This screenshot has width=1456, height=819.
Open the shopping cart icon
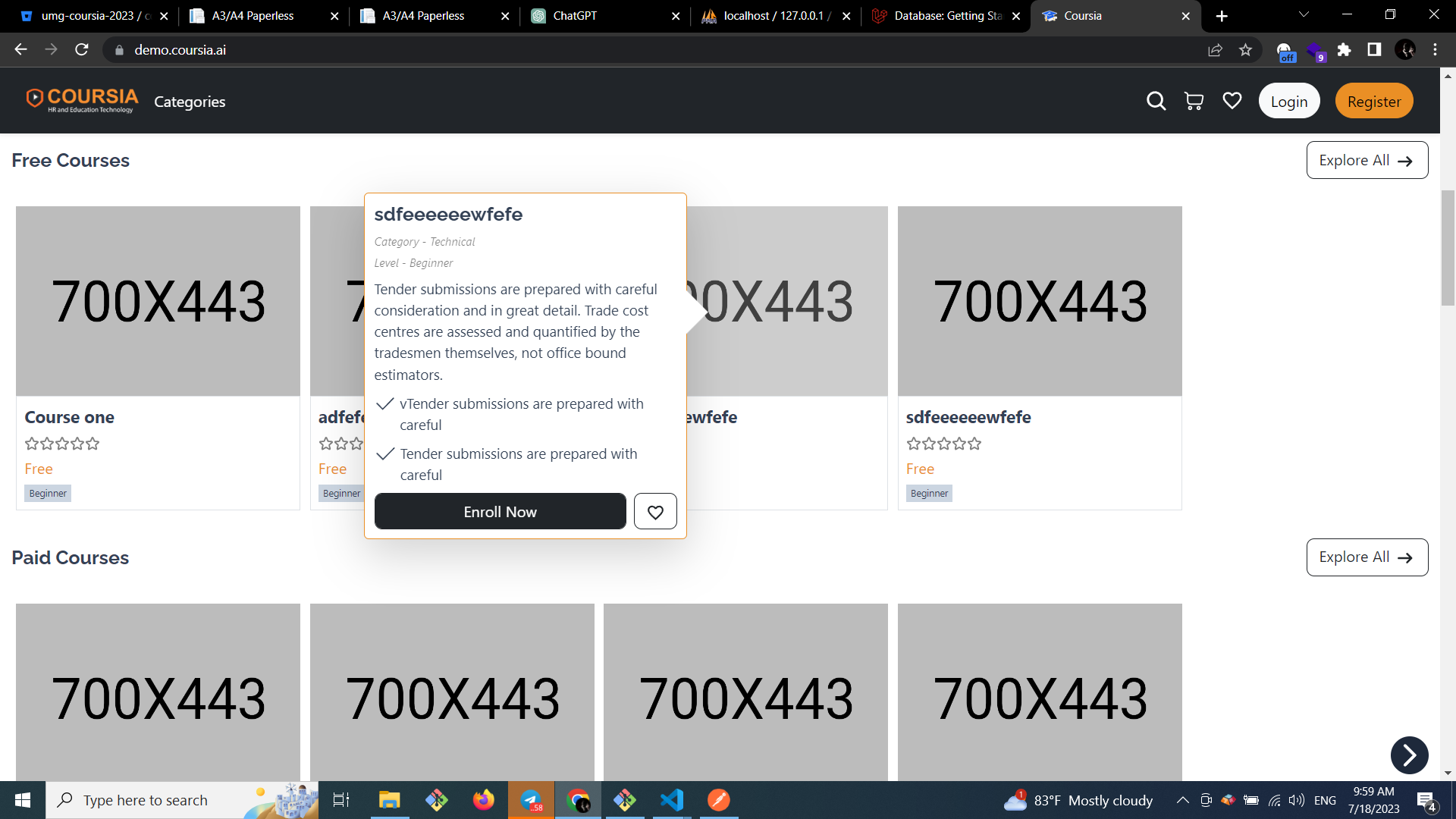[x=1194, y=101]
